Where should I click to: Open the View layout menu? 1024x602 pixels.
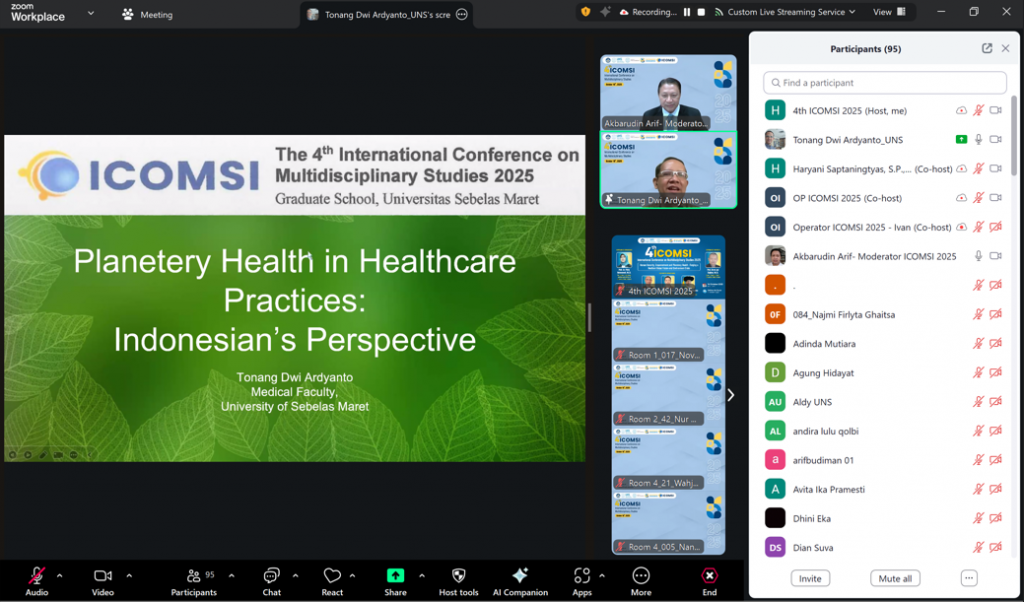(x=889, y=12)
